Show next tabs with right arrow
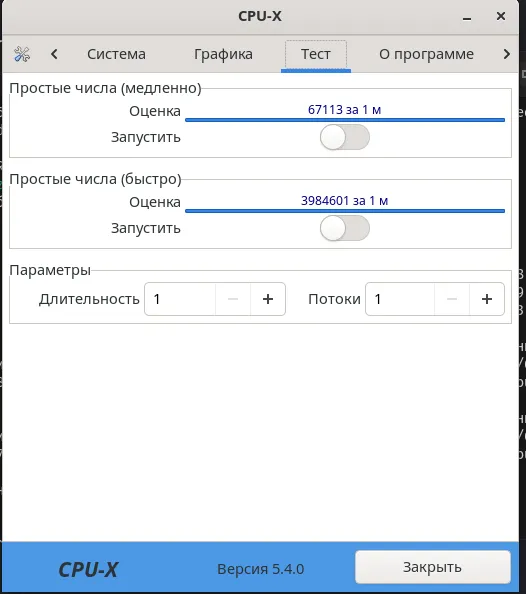Image resolution: width=526 pixels, height=594 pixels. point(507,54)
